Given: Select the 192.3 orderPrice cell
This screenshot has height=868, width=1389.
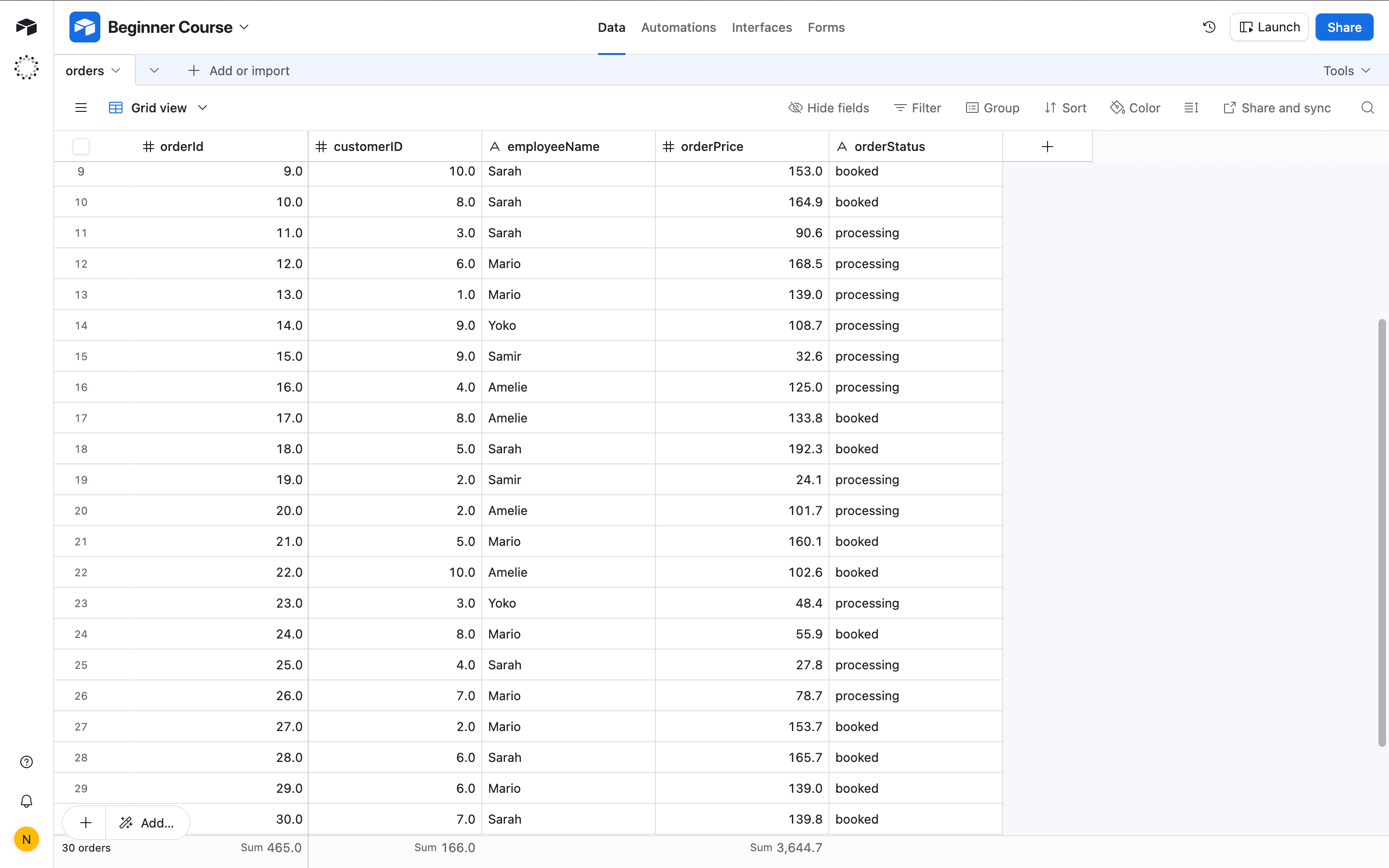Looking at the screenshot, I should (742, 449).
